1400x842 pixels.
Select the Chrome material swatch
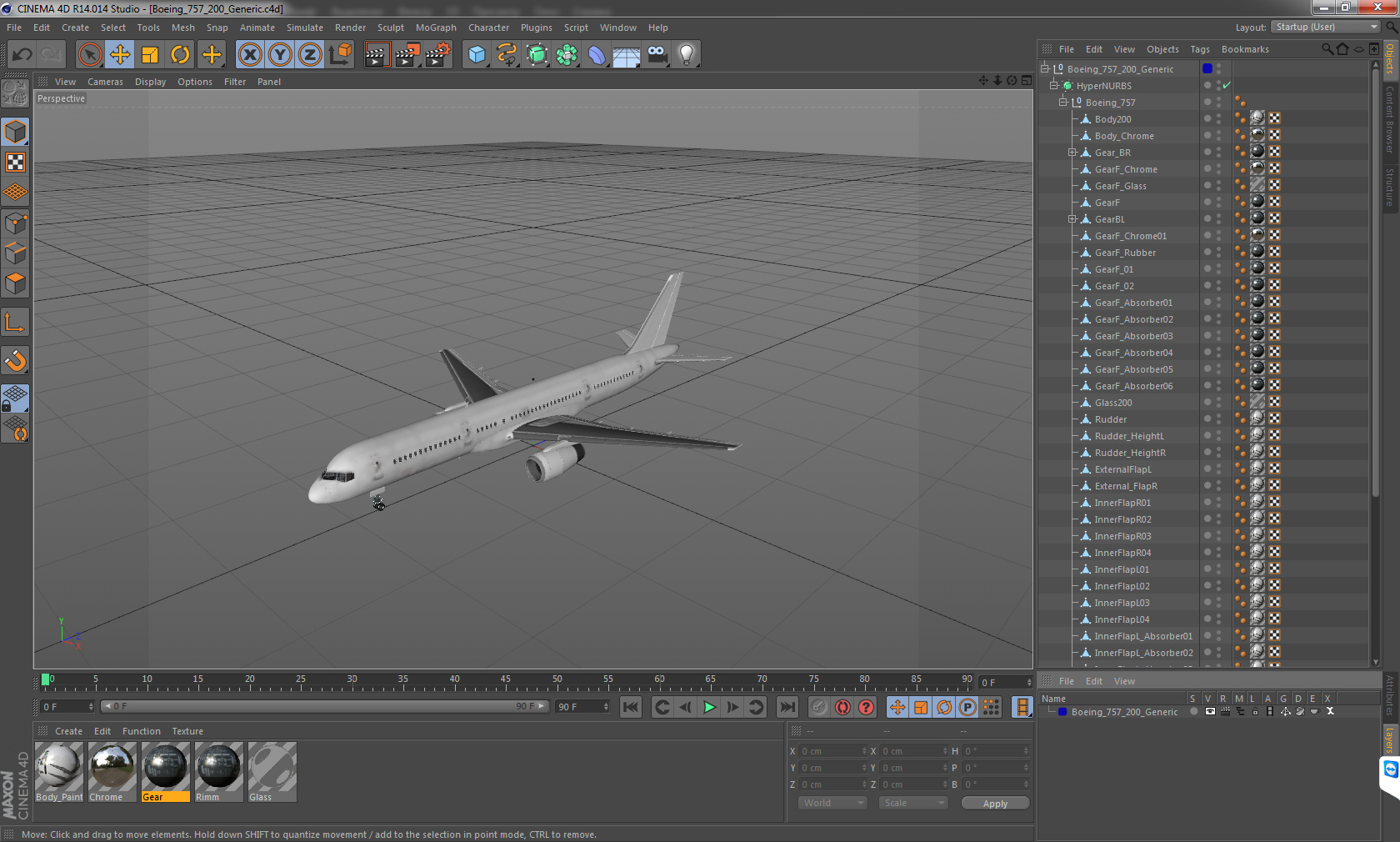[112, 772]
